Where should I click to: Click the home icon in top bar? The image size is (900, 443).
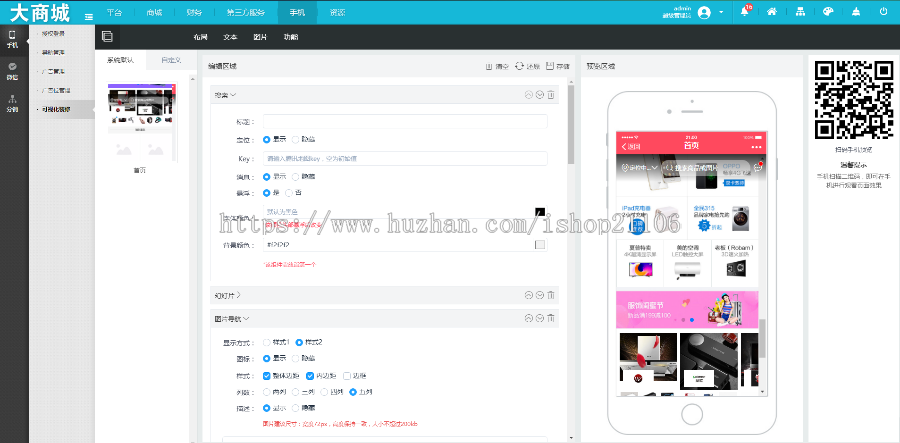(772, 11)
